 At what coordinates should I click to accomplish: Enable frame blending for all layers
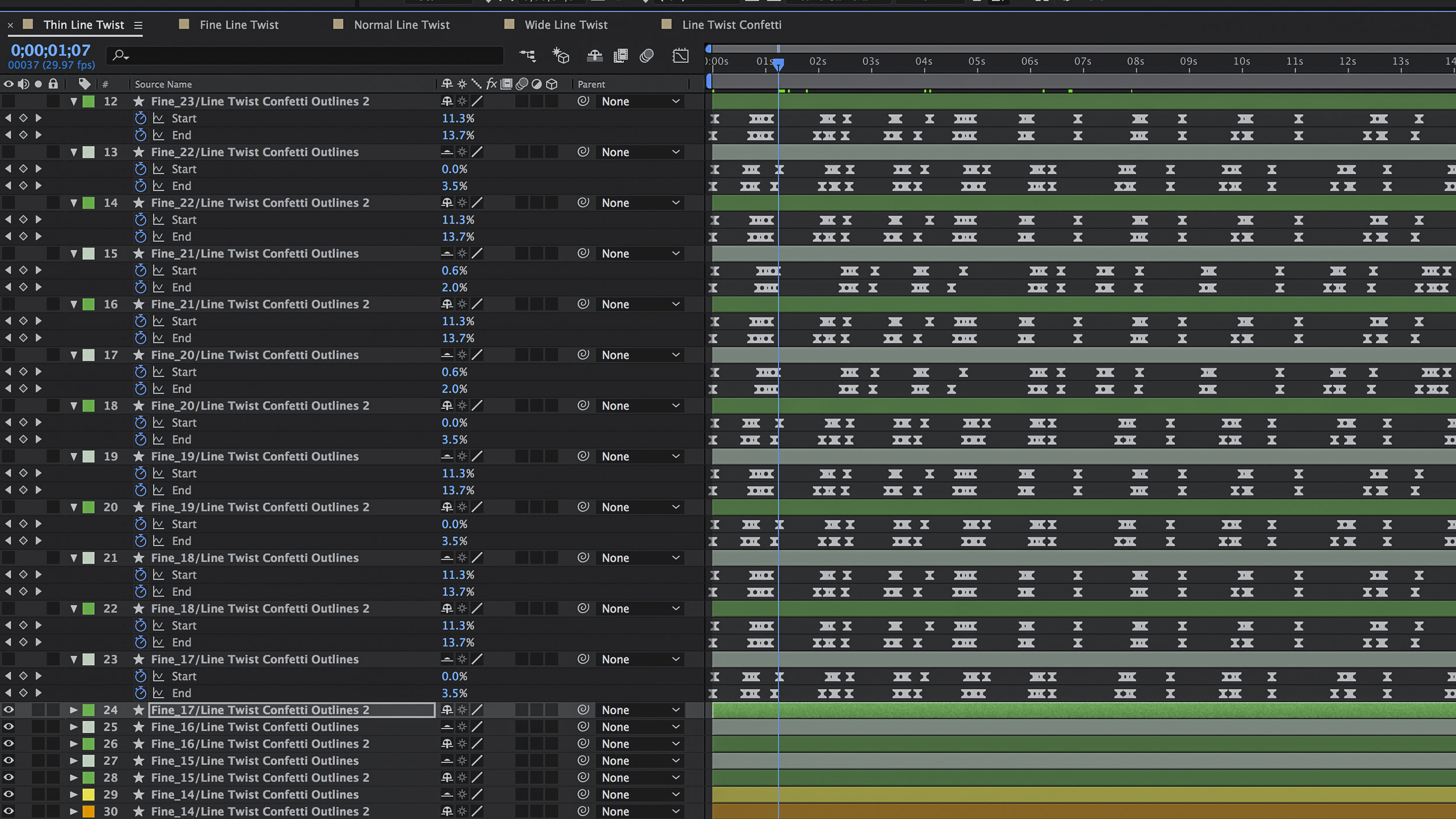tap(621, 56)
